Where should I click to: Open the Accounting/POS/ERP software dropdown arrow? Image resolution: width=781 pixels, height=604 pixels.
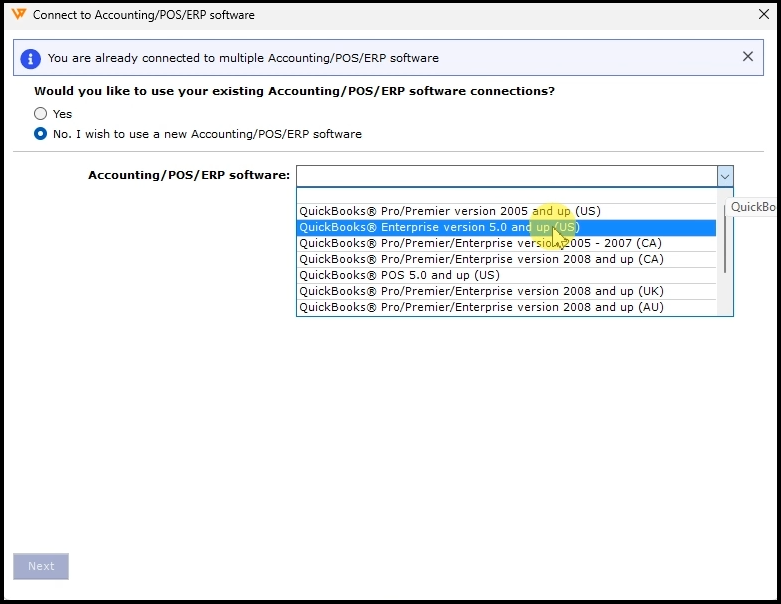pos(725,176)
